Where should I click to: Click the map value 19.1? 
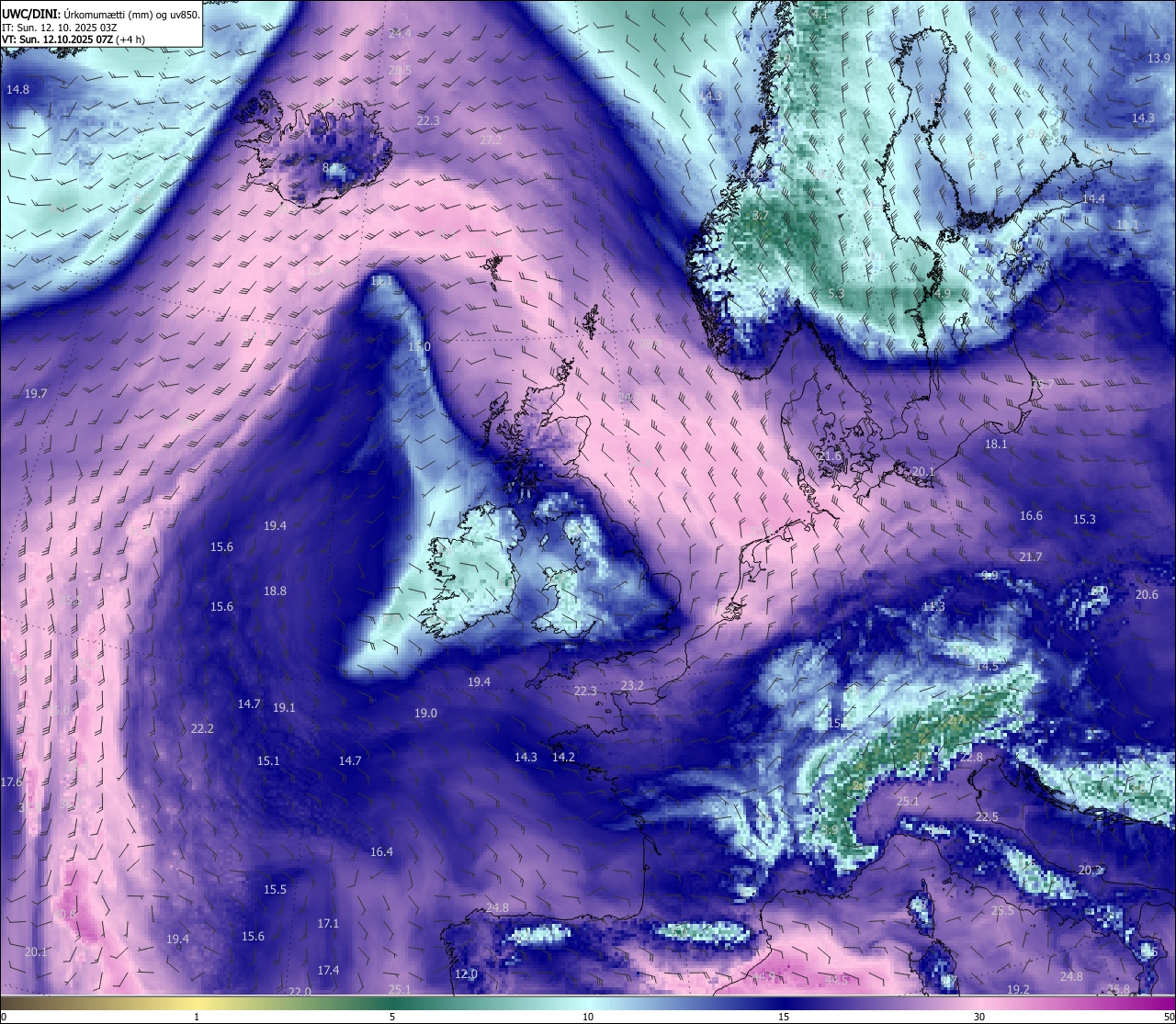point(284,708)
